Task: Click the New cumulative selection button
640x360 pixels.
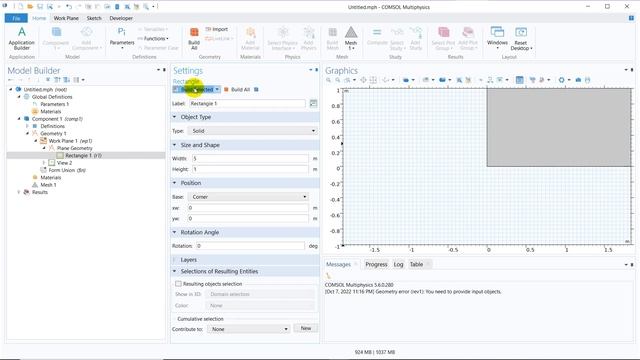Action: point(306,329)
